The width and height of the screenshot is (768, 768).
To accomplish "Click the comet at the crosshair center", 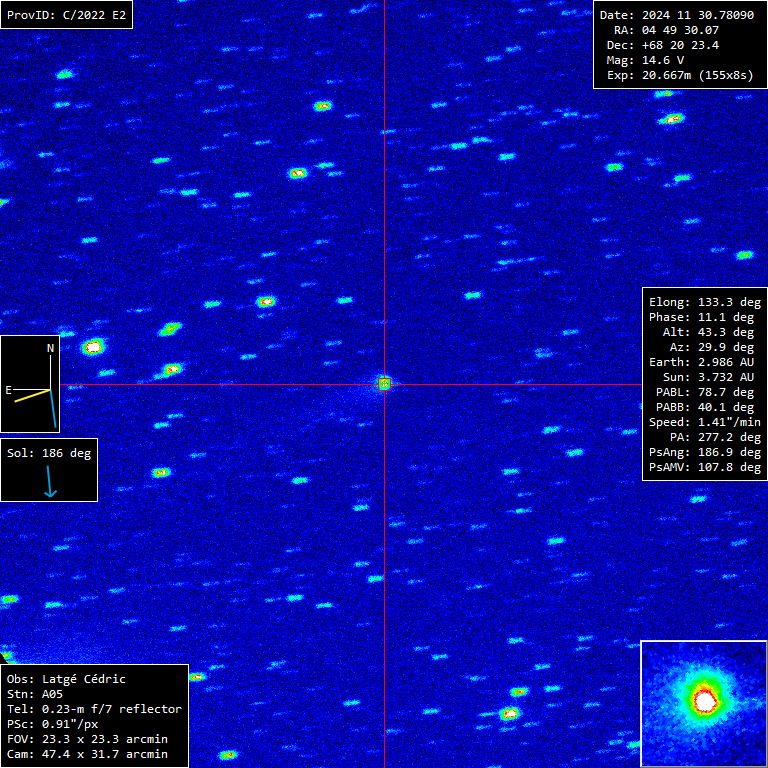I will [x=384, y=384].
